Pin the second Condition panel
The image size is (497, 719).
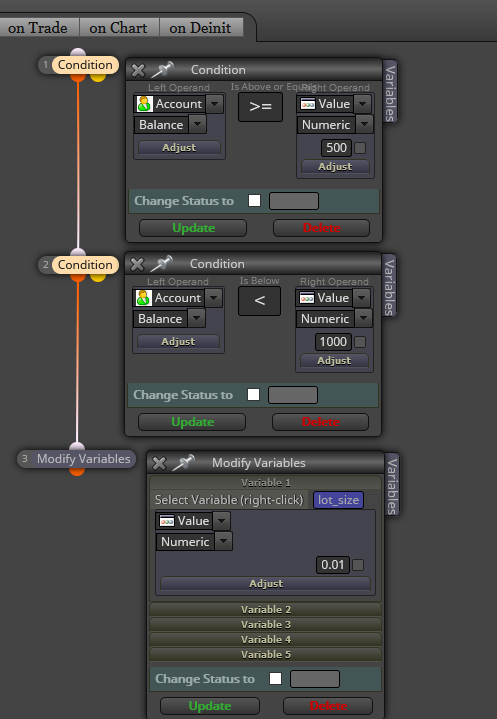click(161, 264)
